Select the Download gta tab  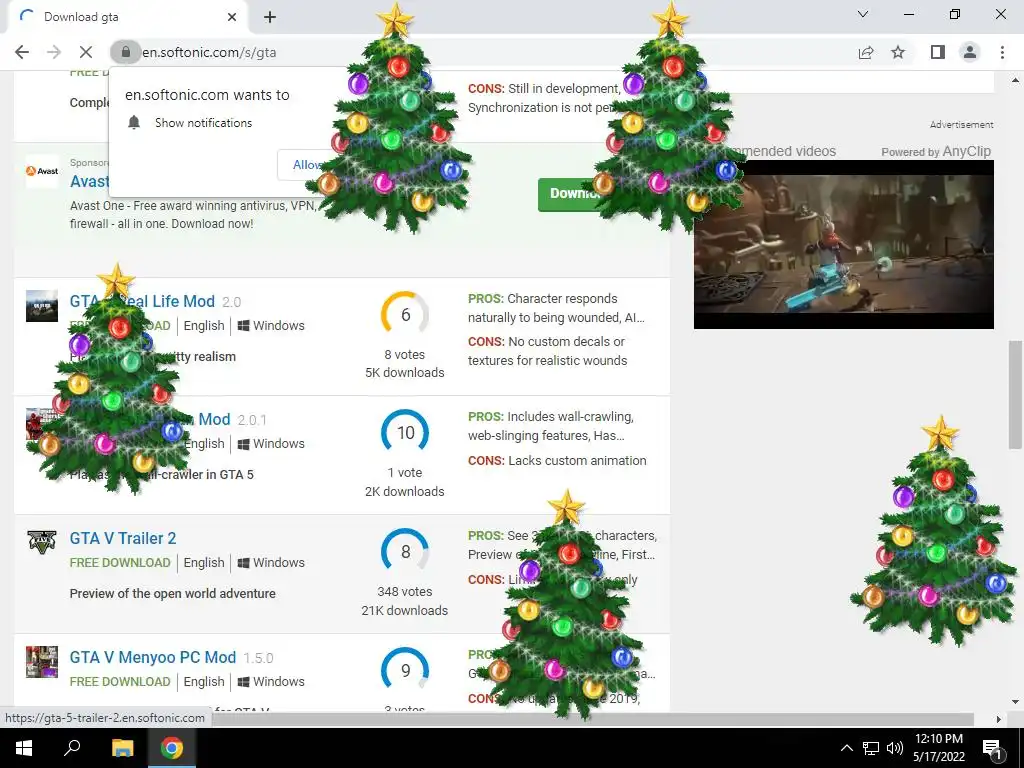[x=127, y=17]
